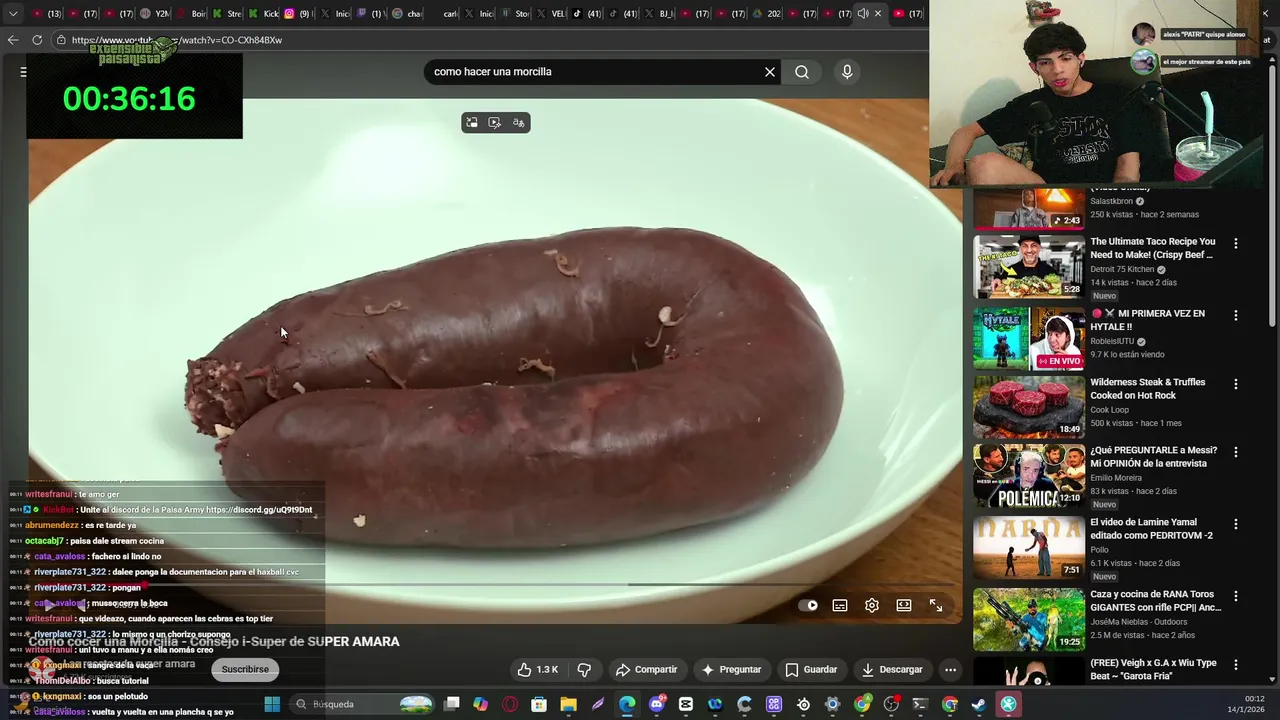Open options menu for 'Veigh x G.A x Wiu' video
This screenshot has height=720, width=1280.
[x=1236, y=664]
